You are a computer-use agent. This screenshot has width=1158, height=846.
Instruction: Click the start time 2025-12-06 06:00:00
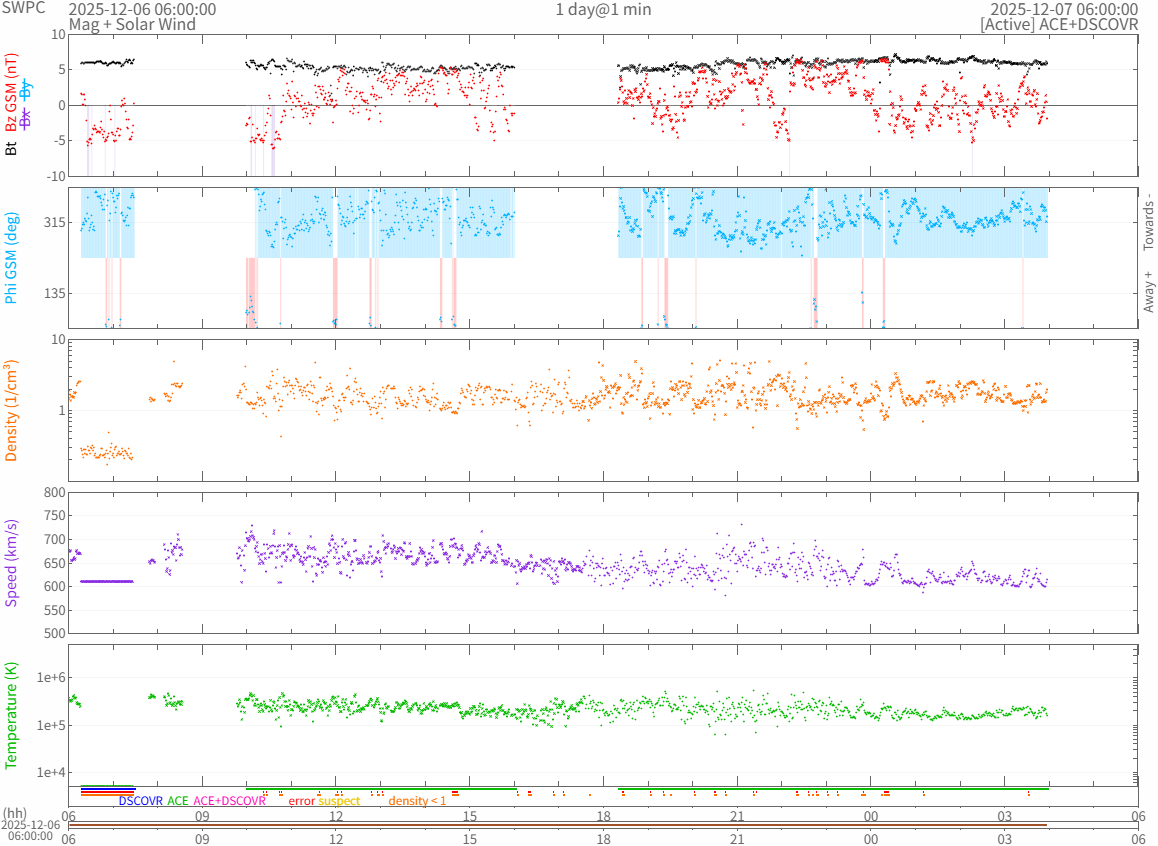[142, 9]
